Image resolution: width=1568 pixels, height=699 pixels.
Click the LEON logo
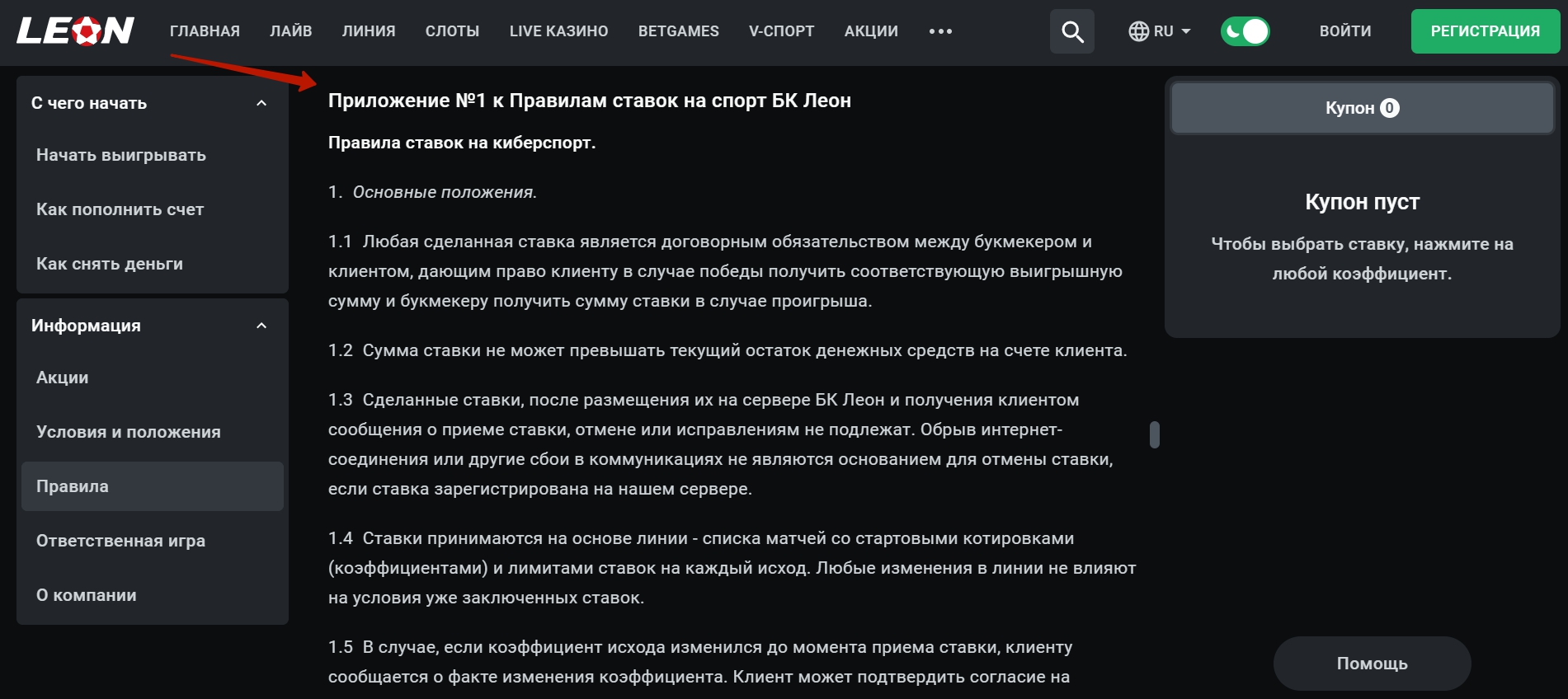pyautogui.click(x=75, y=31)
